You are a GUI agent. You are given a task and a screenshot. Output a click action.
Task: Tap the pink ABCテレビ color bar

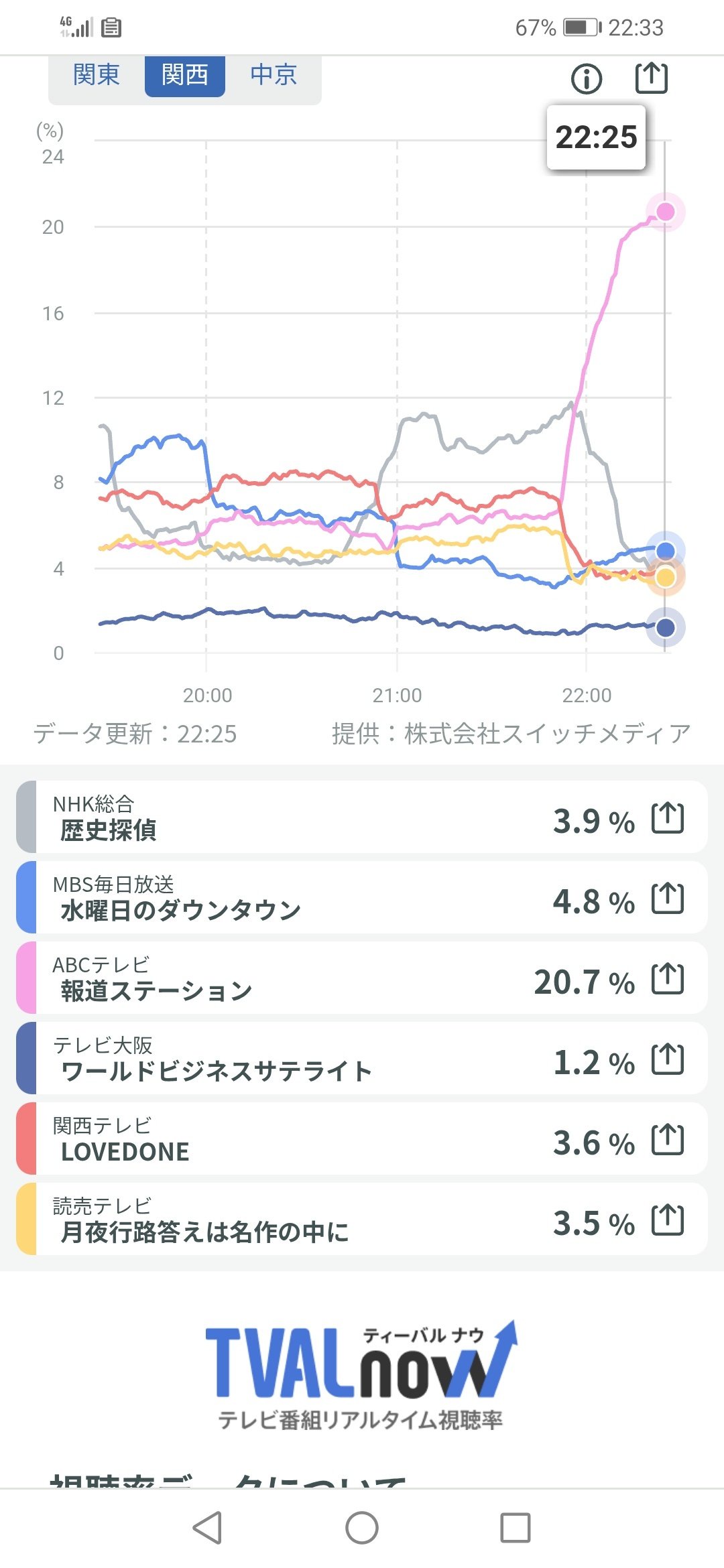pos(25,978)
